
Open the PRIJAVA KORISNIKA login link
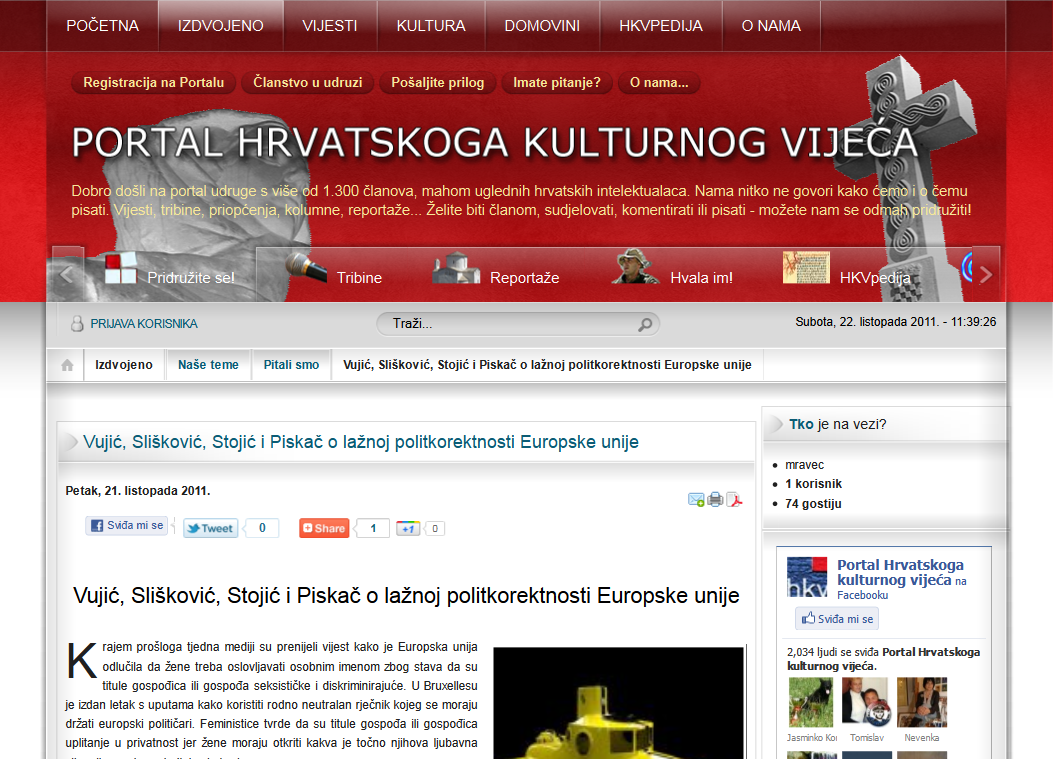click(x=143, y=324)
